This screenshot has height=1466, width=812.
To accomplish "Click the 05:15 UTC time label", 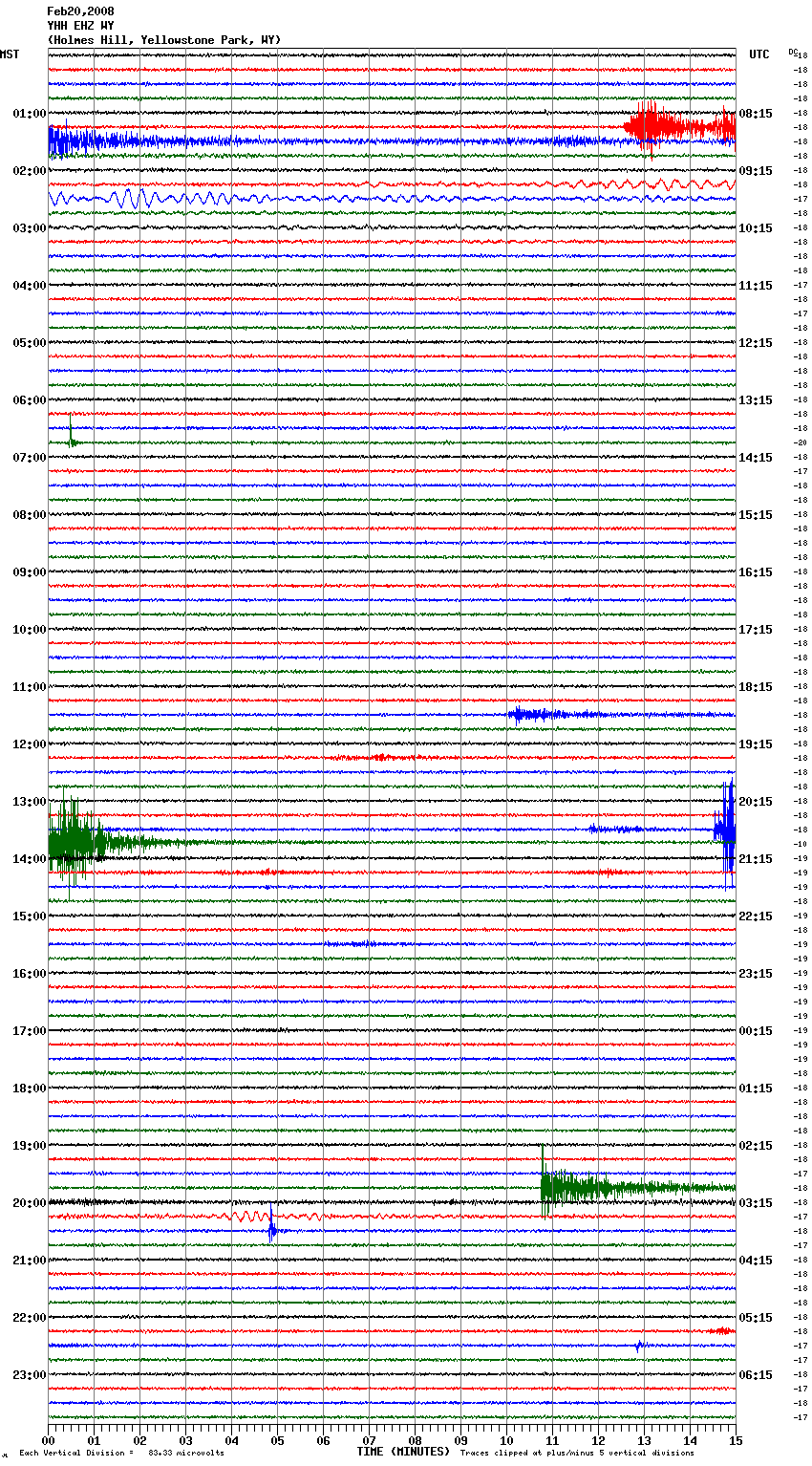I will click(x=756, y=1318).
